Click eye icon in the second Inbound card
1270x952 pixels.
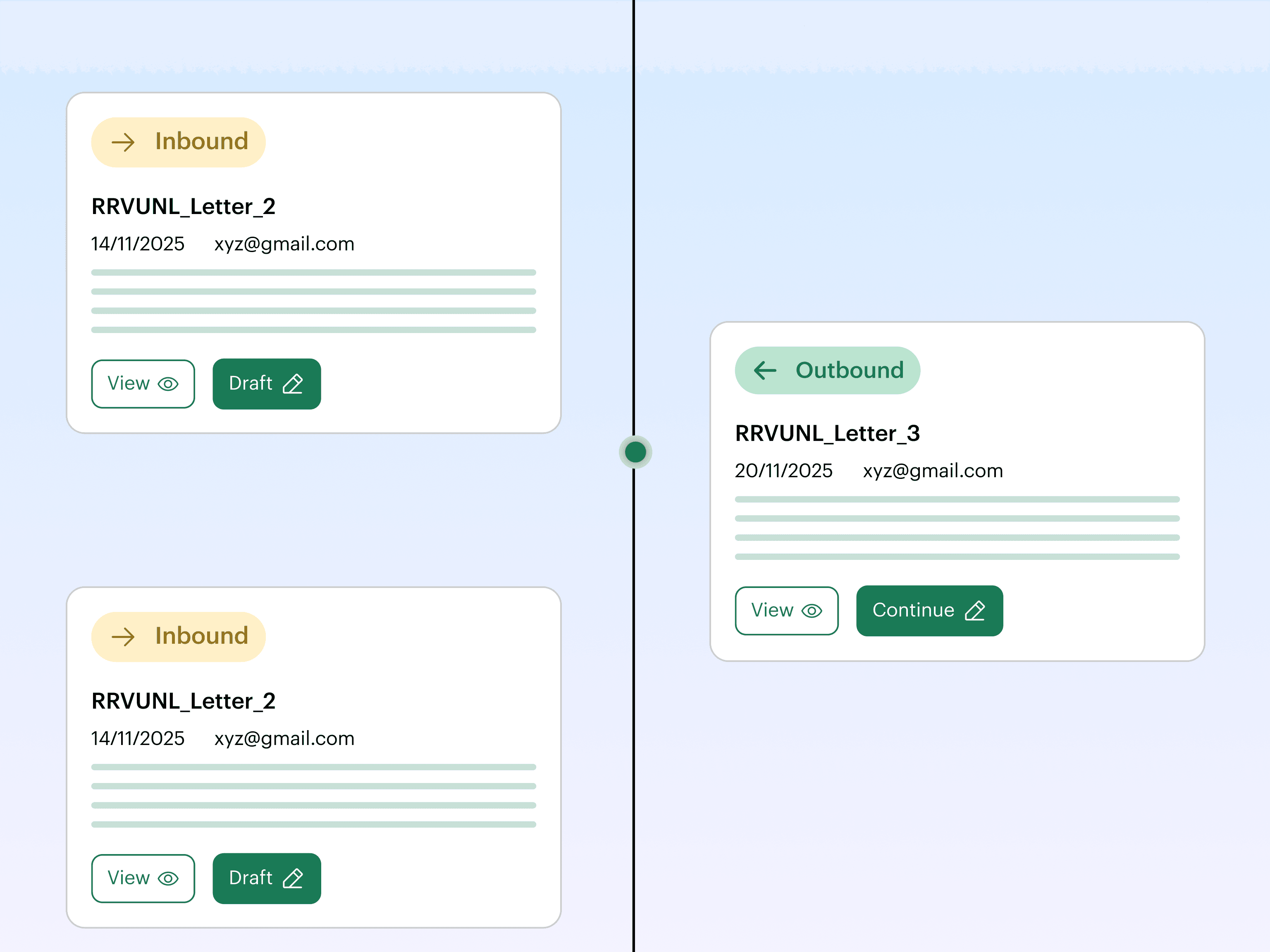[168, 878]
